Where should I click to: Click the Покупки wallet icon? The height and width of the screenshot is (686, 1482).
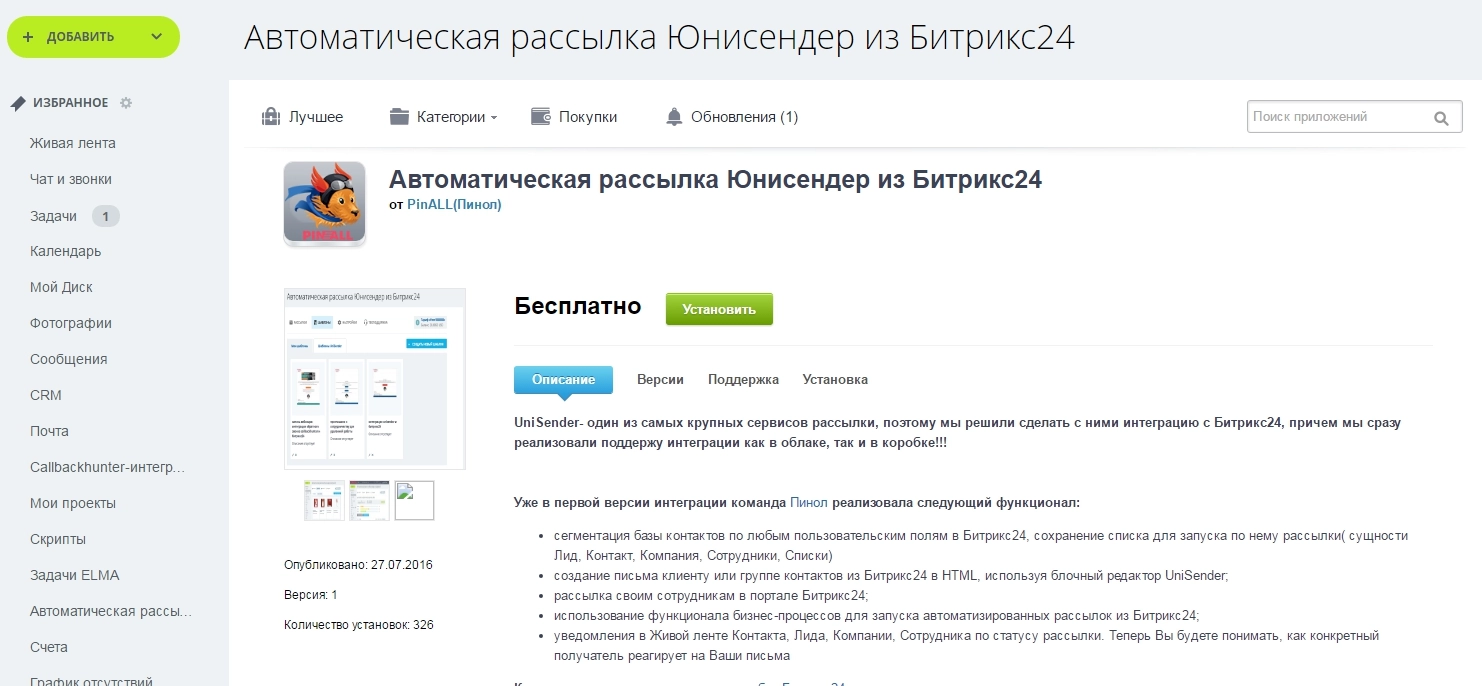[x=541, y=117]
